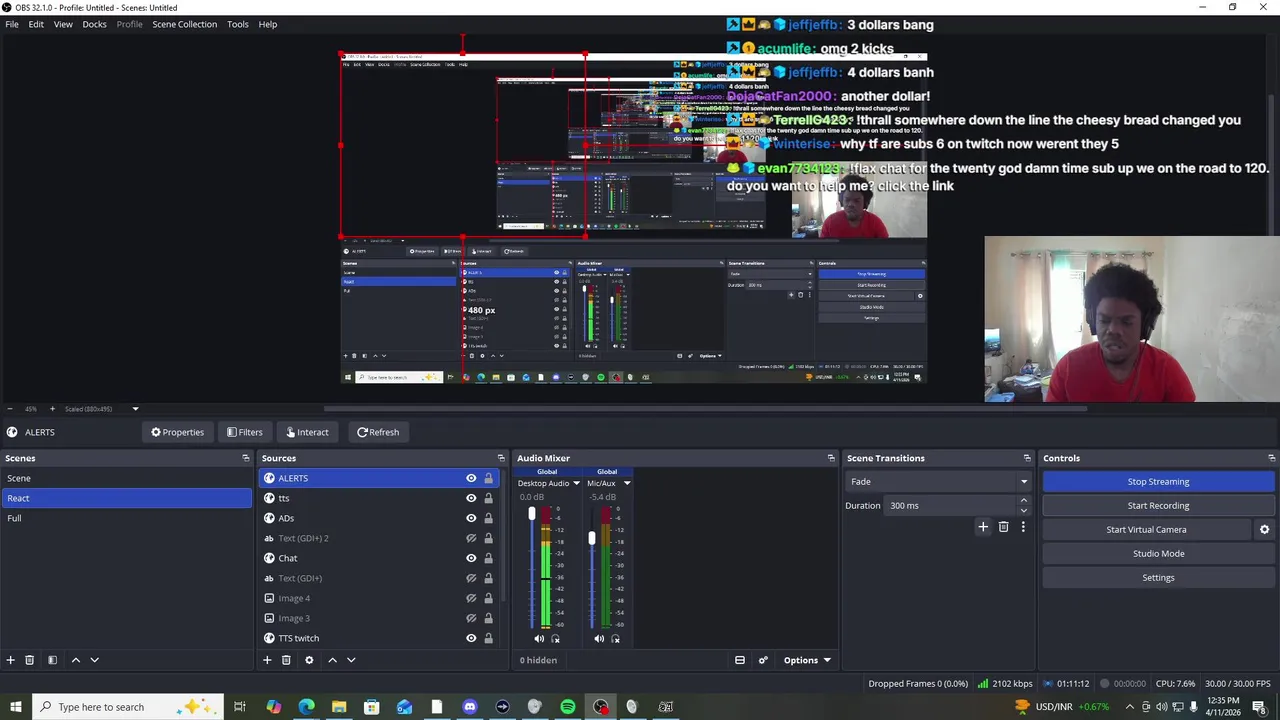
Task: Open source properties gear in Sources toolbar
Action: click(x=309, y=660)
